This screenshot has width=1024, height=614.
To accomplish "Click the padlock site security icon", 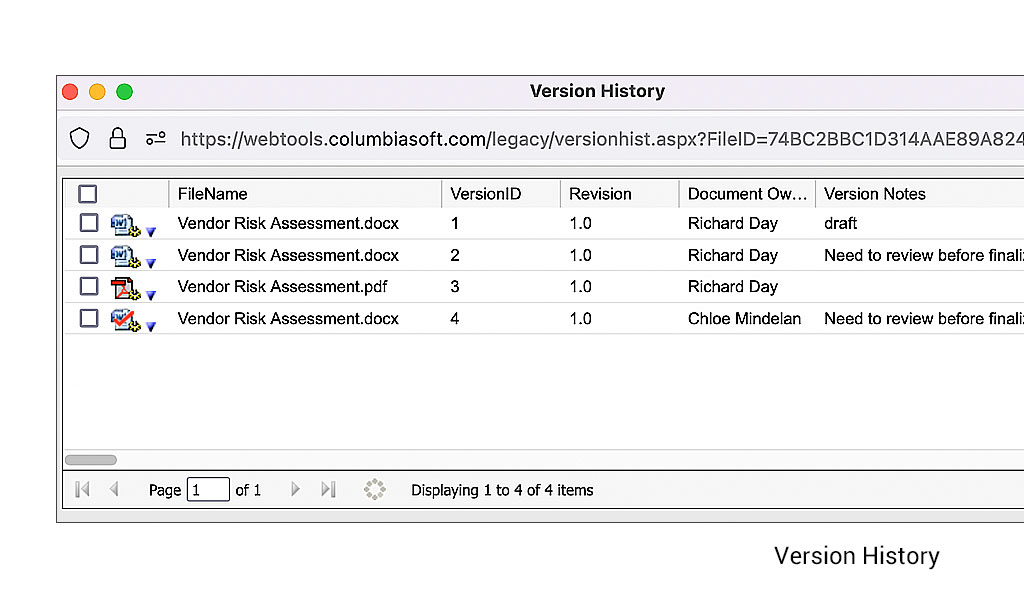I will 118,138.
